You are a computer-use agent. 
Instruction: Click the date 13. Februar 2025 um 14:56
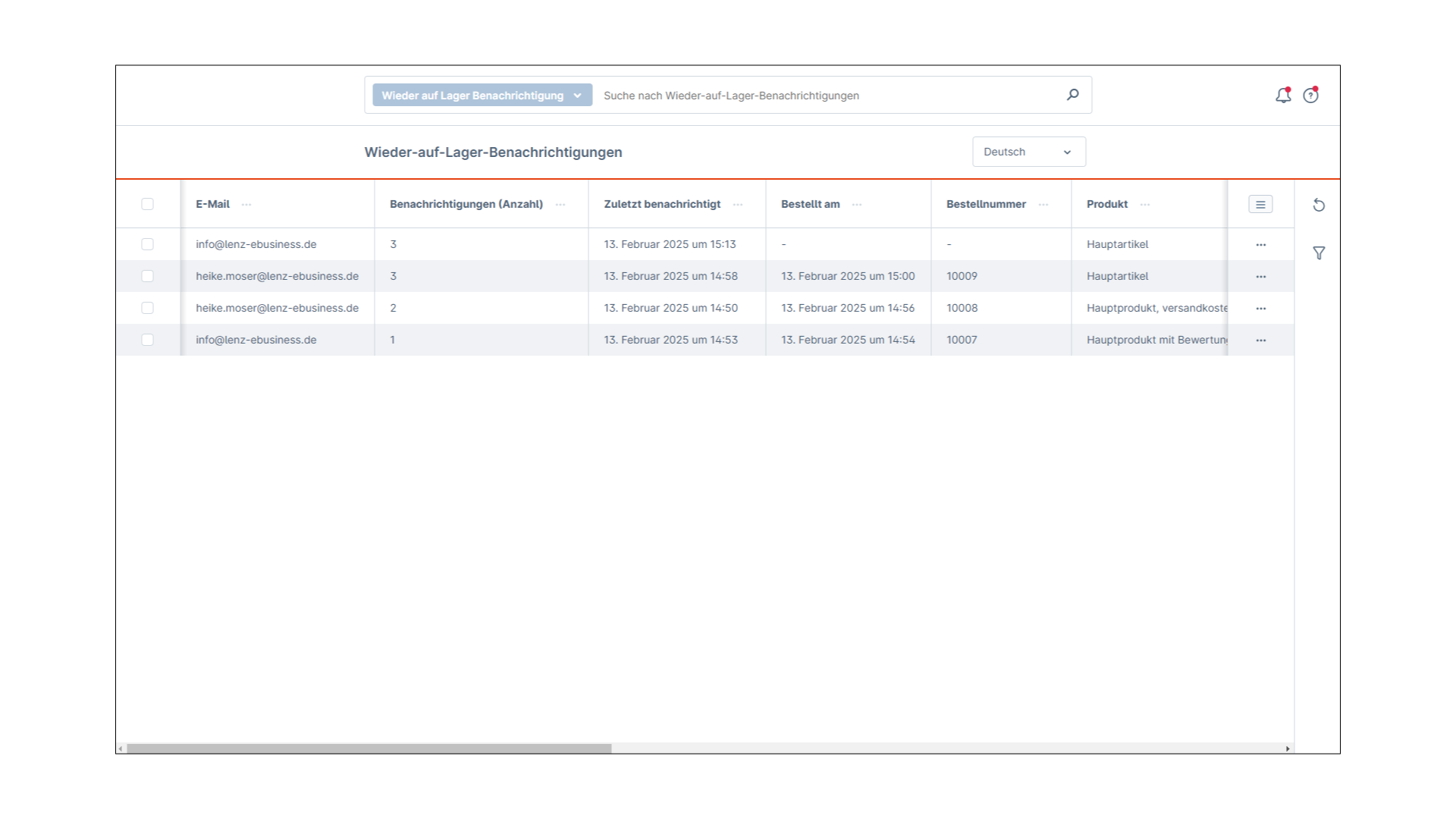point(848,308)
